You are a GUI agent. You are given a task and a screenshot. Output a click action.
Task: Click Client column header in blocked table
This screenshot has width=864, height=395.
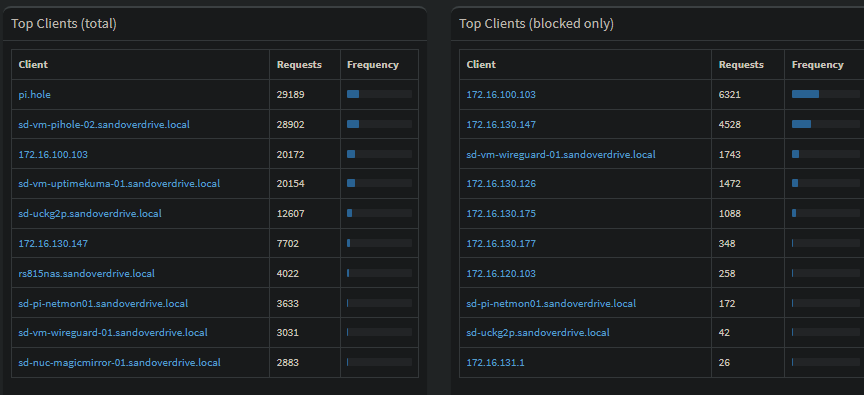[481, 64]
